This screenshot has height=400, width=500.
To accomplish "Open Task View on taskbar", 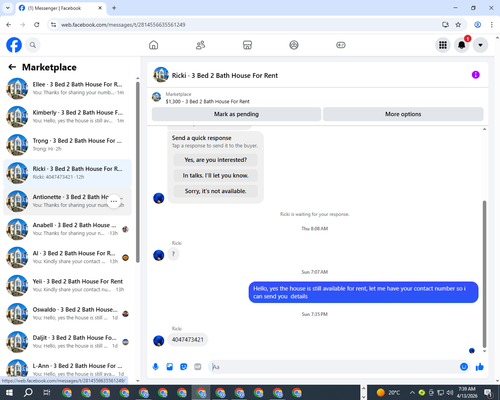I will point(47,392).
